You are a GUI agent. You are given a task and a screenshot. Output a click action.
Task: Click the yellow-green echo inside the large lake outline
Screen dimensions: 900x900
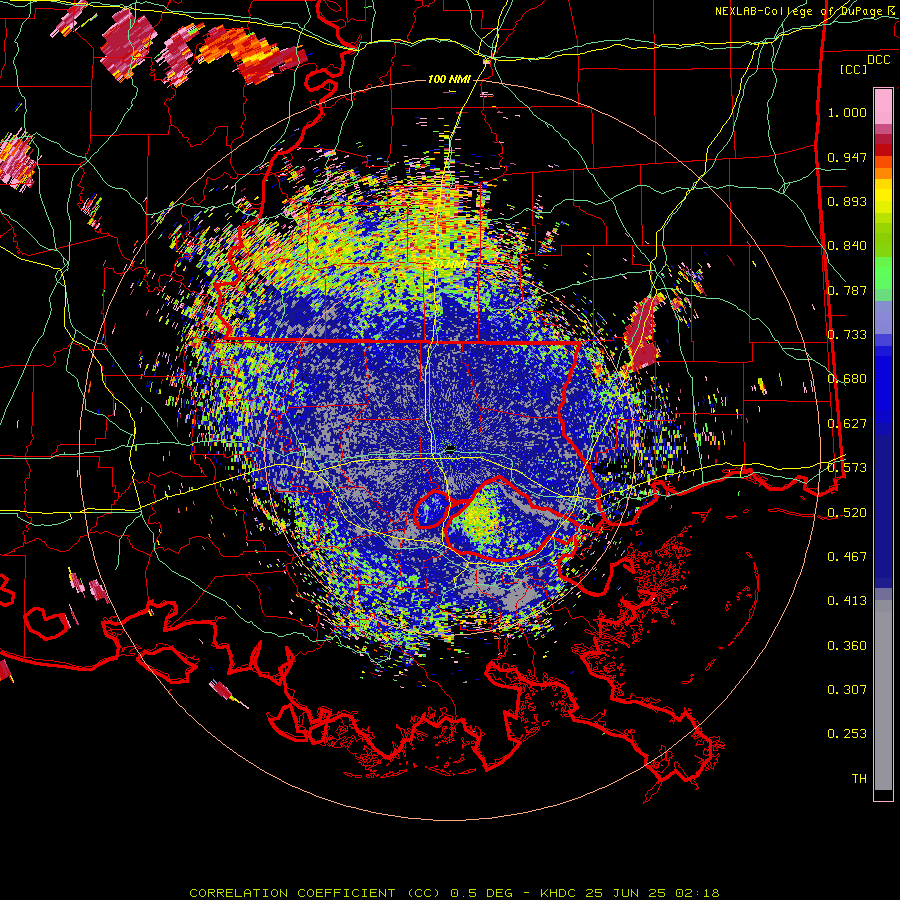point(481,517)
